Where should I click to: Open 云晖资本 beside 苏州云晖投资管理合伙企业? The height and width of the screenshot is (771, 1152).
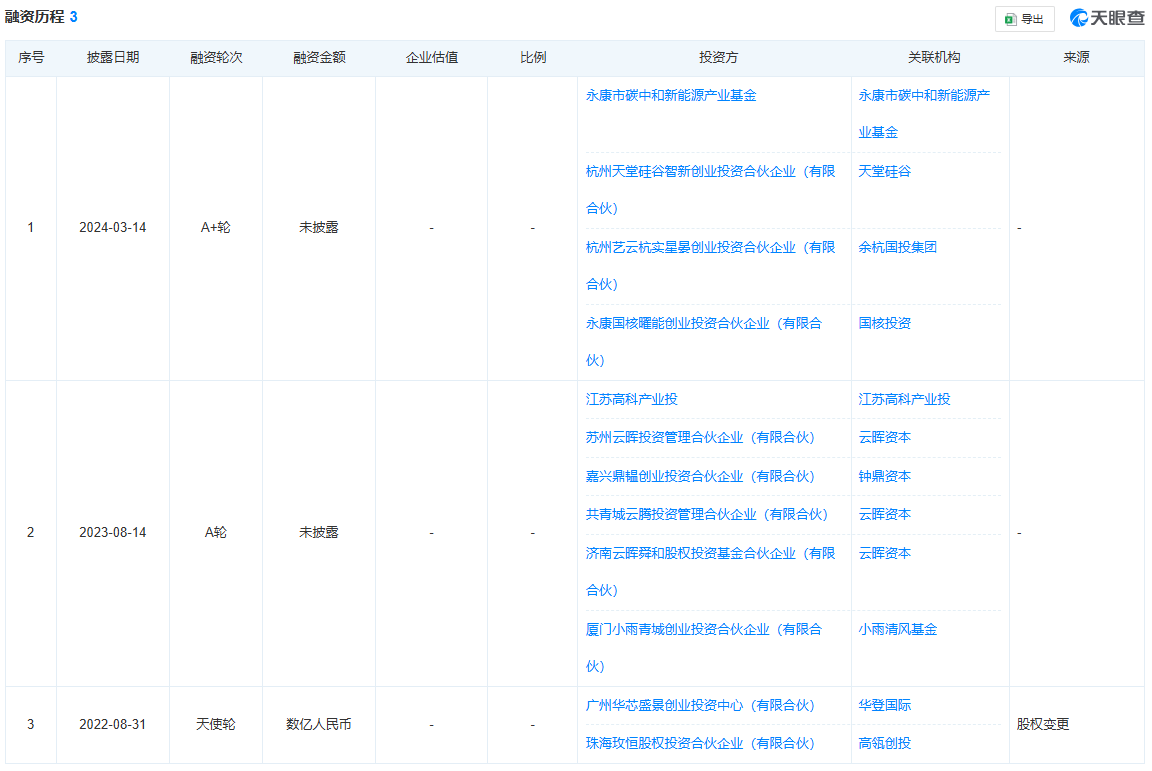coord(885,437)
